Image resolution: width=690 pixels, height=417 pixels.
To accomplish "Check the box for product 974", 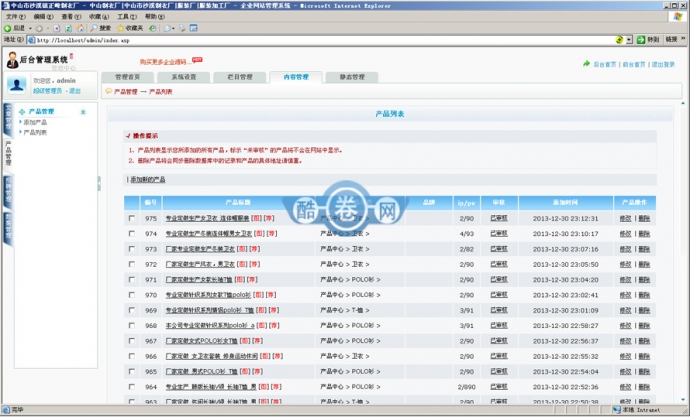I will pos(132,234).
